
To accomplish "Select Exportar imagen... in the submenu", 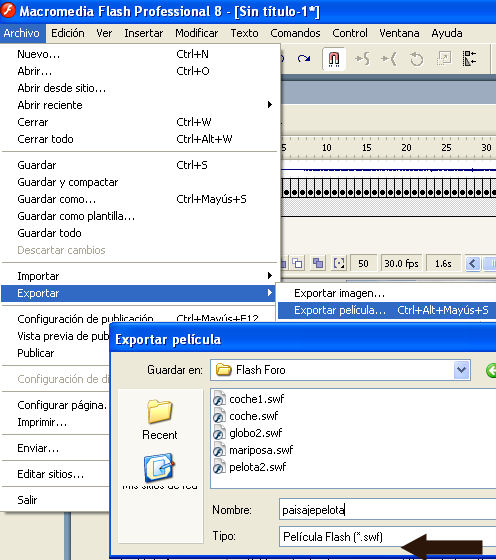I will tap(387, 293).
